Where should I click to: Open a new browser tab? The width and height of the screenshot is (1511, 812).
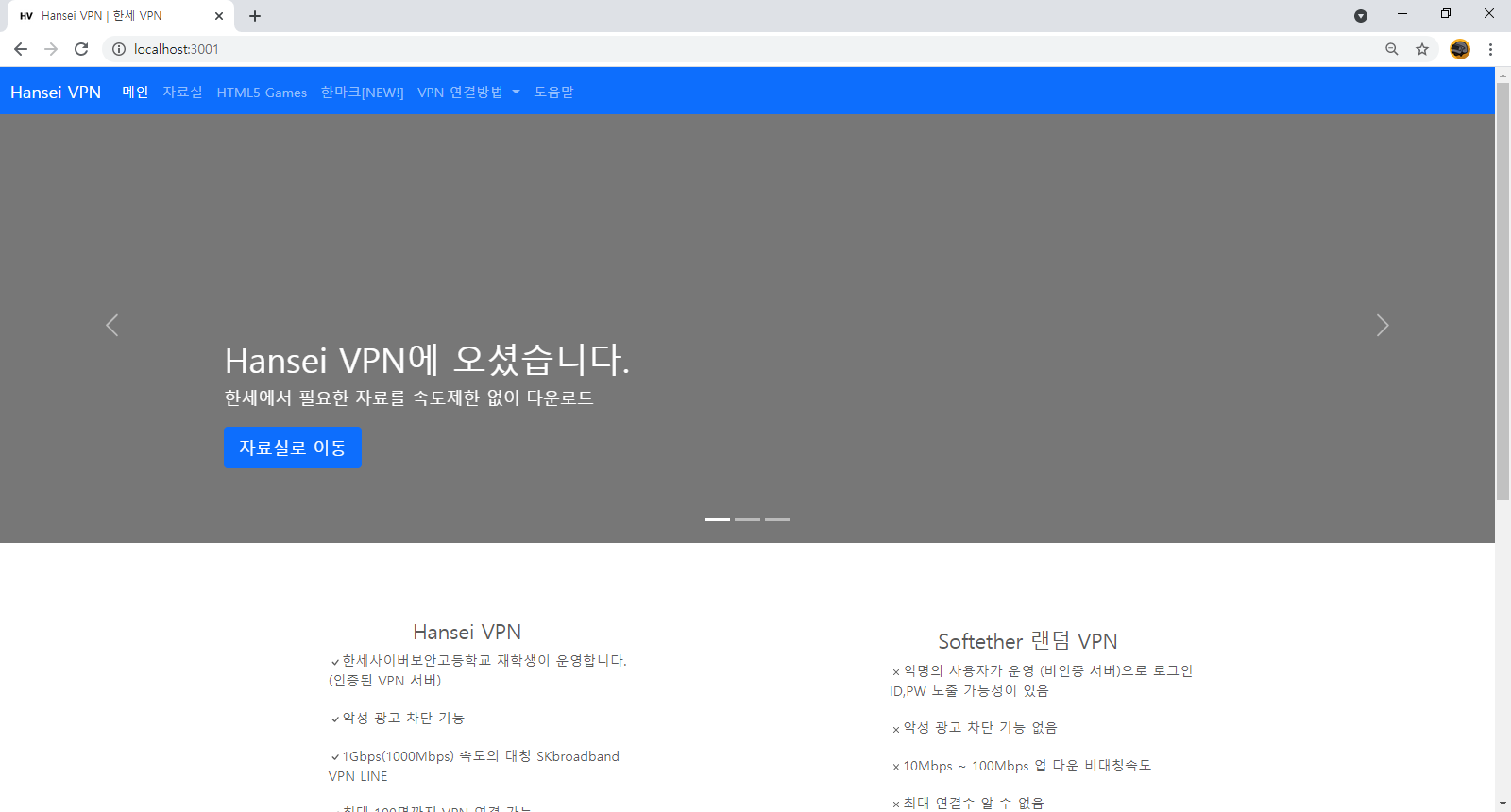[x=255, y=16]
